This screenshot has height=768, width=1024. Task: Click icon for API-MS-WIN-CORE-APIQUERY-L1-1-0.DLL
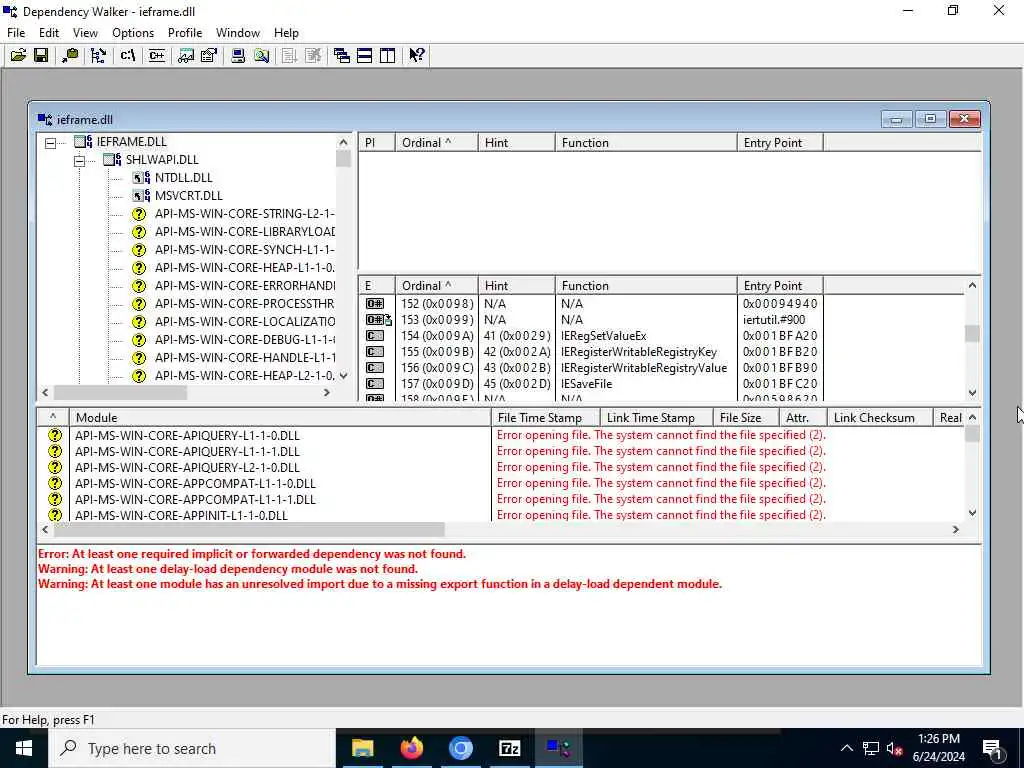tap(55, 436)
